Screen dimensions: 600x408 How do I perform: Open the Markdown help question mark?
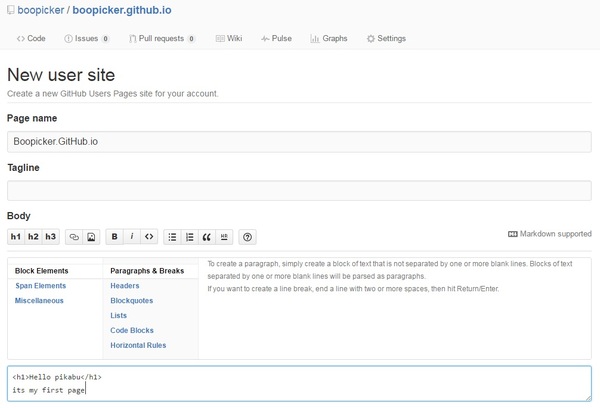tap(248, 237)
